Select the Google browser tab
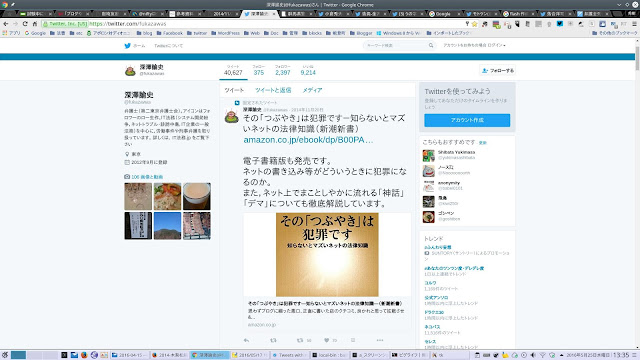Image resolution: width=640 pixels, height=360 pixels. click(443, 14)
